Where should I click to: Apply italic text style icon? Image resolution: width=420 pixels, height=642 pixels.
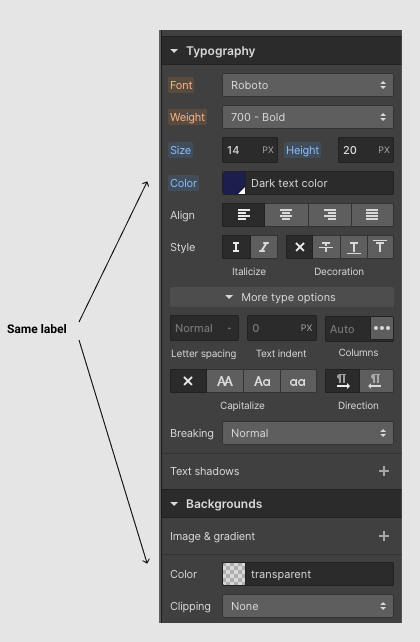click(264, 247)
